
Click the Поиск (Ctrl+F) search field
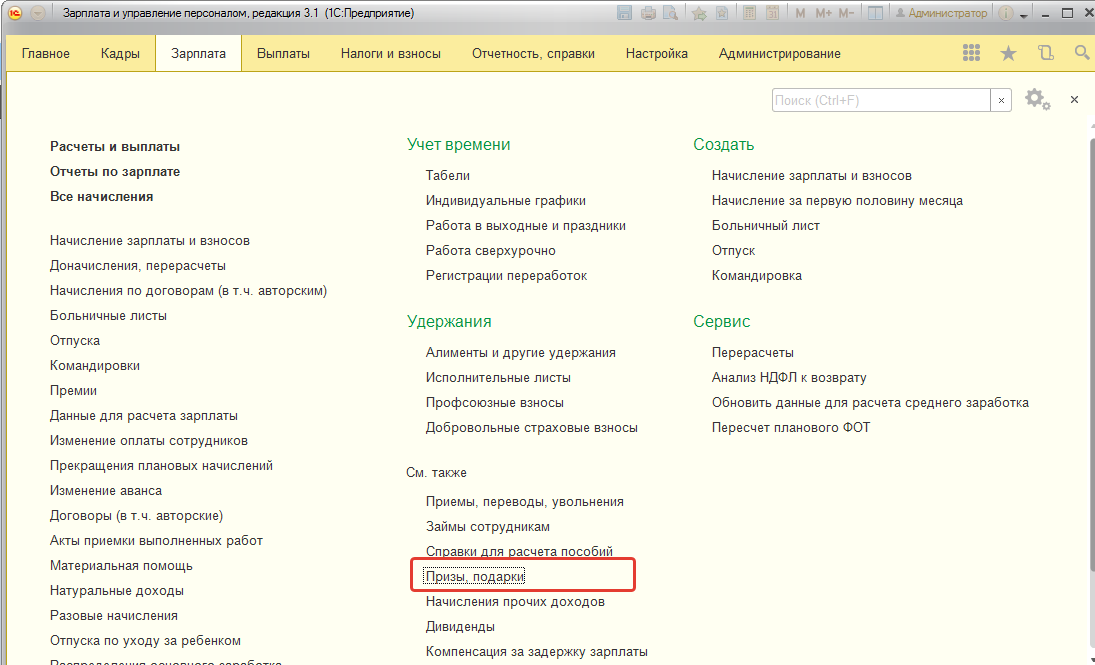pyautogui.click(x=881, y=101)
